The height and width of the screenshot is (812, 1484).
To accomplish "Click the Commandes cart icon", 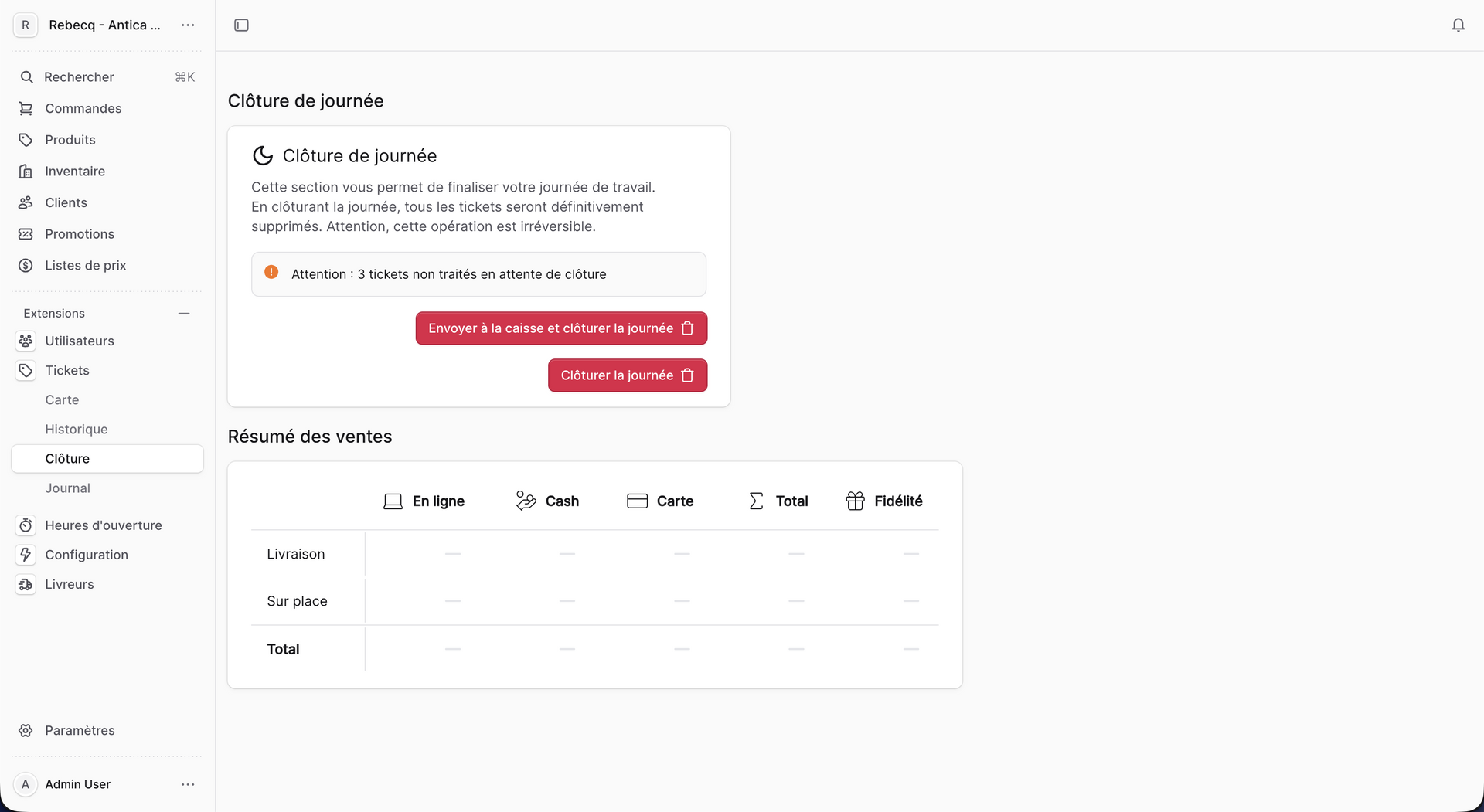I will (26, 108).
